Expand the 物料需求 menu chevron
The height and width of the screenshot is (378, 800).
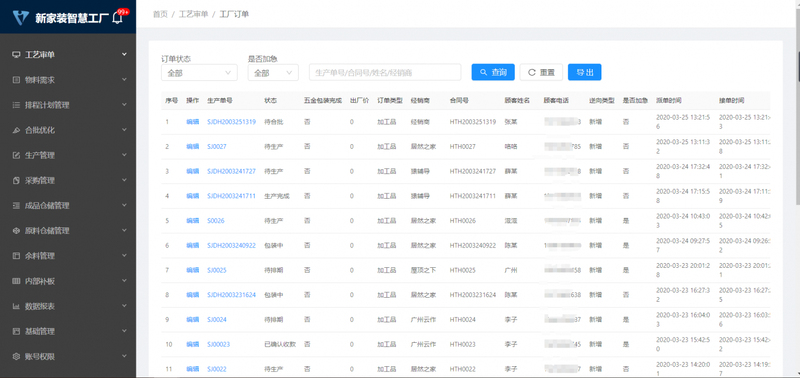(124, 80)
